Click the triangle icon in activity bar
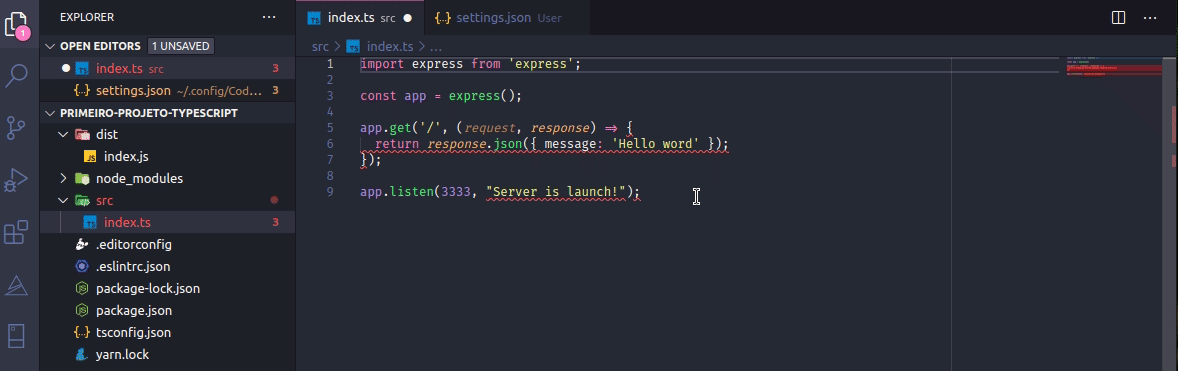The image size is (1178, 371). pos(17,285)
